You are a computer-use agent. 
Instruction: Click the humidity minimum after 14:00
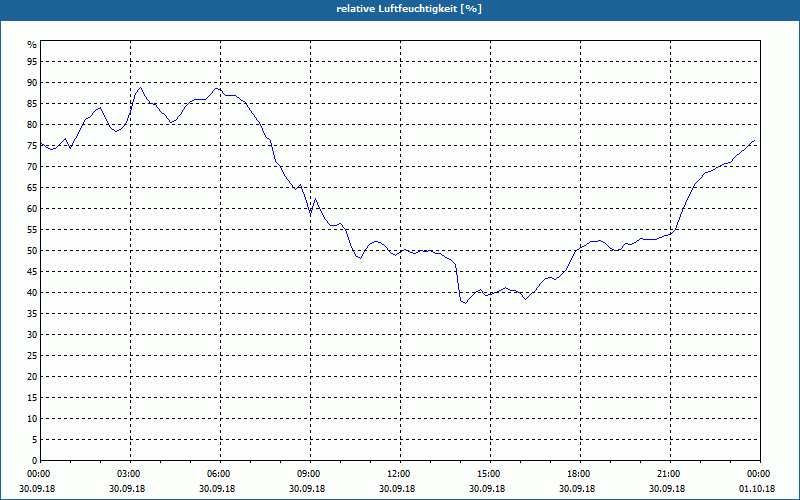click(x=465, y=303)
